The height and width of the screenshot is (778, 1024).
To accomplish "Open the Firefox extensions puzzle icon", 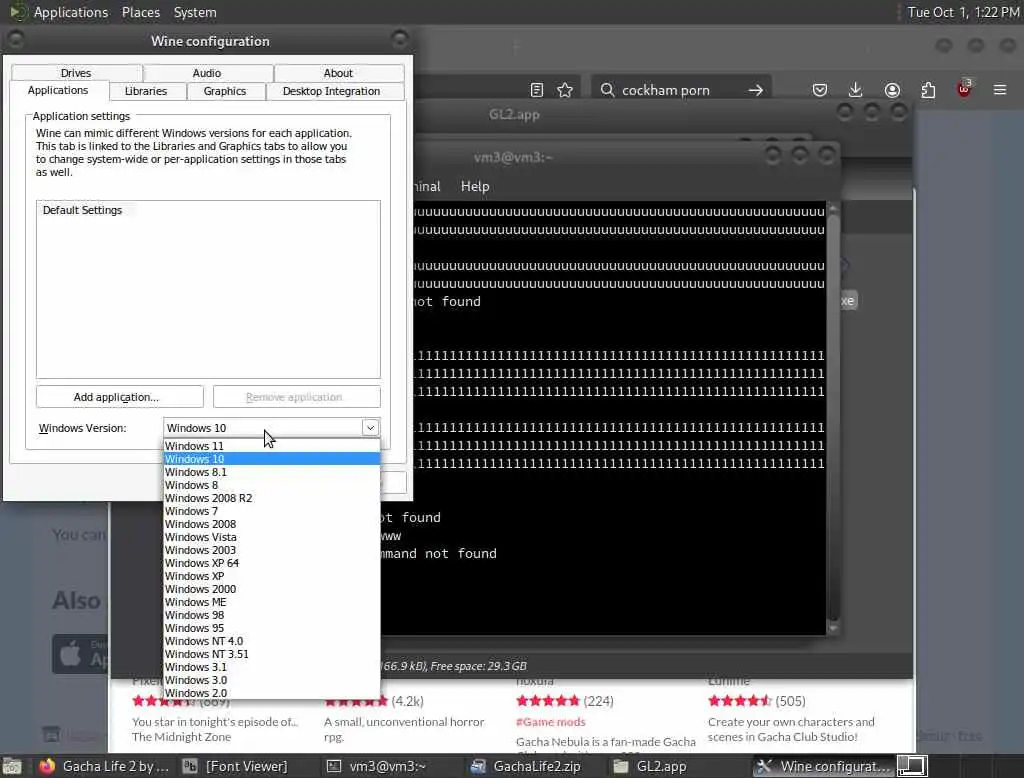I will pos(928,90).
